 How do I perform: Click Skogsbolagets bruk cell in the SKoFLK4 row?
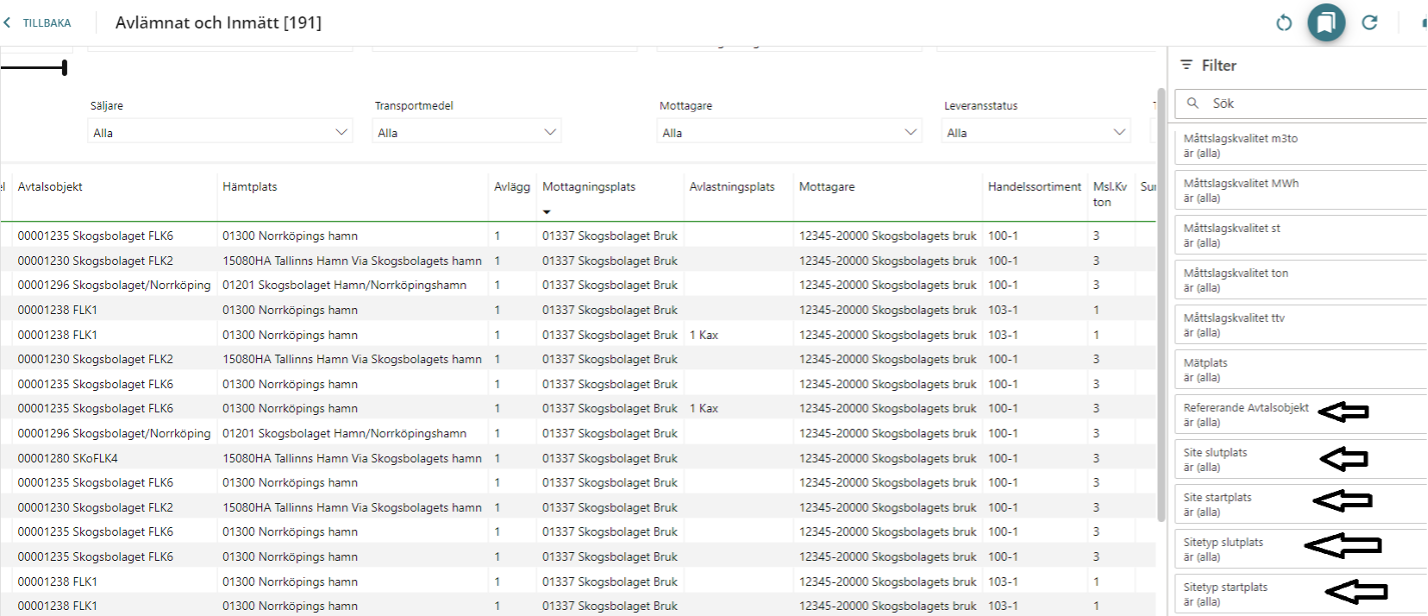pos(887,458)
